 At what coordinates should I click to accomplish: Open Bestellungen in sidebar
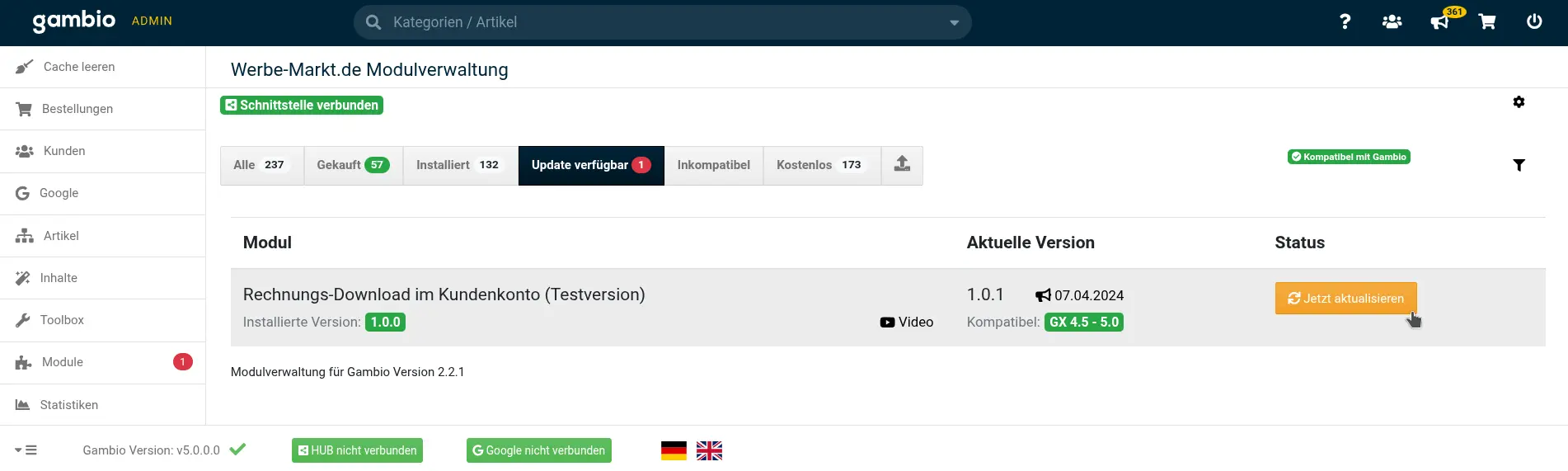point(102,109)
